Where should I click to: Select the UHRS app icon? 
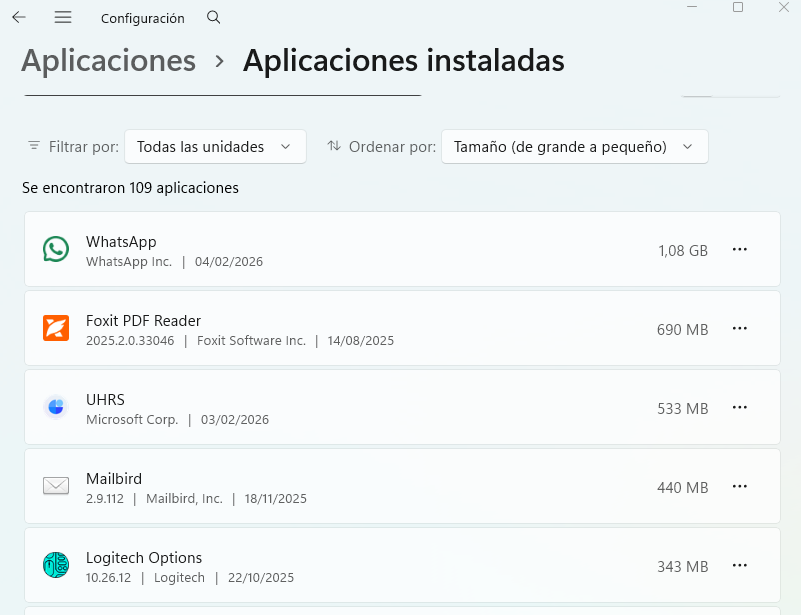click(56, 407)
